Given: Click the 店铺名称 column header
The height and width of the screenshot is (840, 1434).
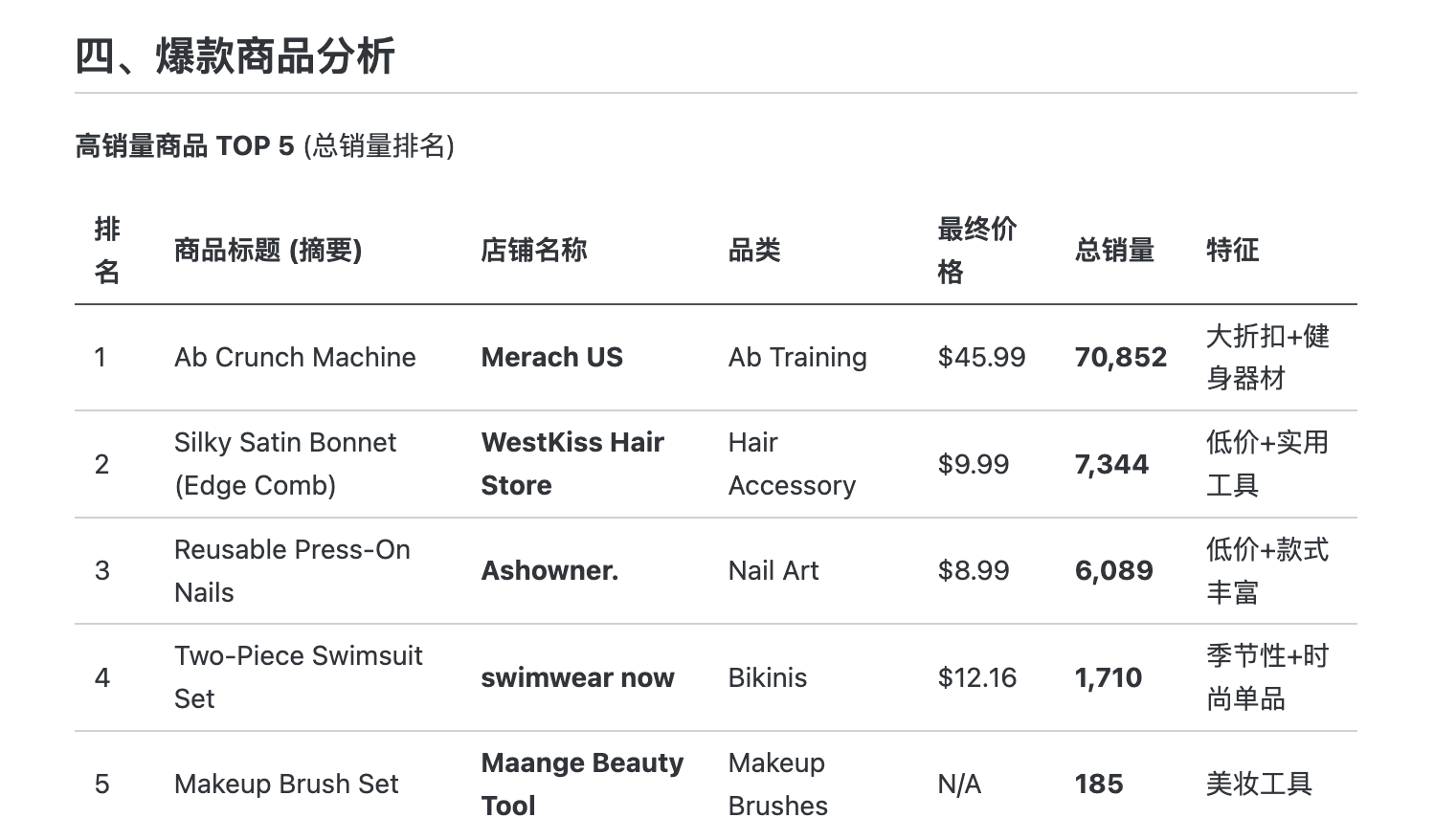Looking at the screenshot, I should (x=534, y=251).
